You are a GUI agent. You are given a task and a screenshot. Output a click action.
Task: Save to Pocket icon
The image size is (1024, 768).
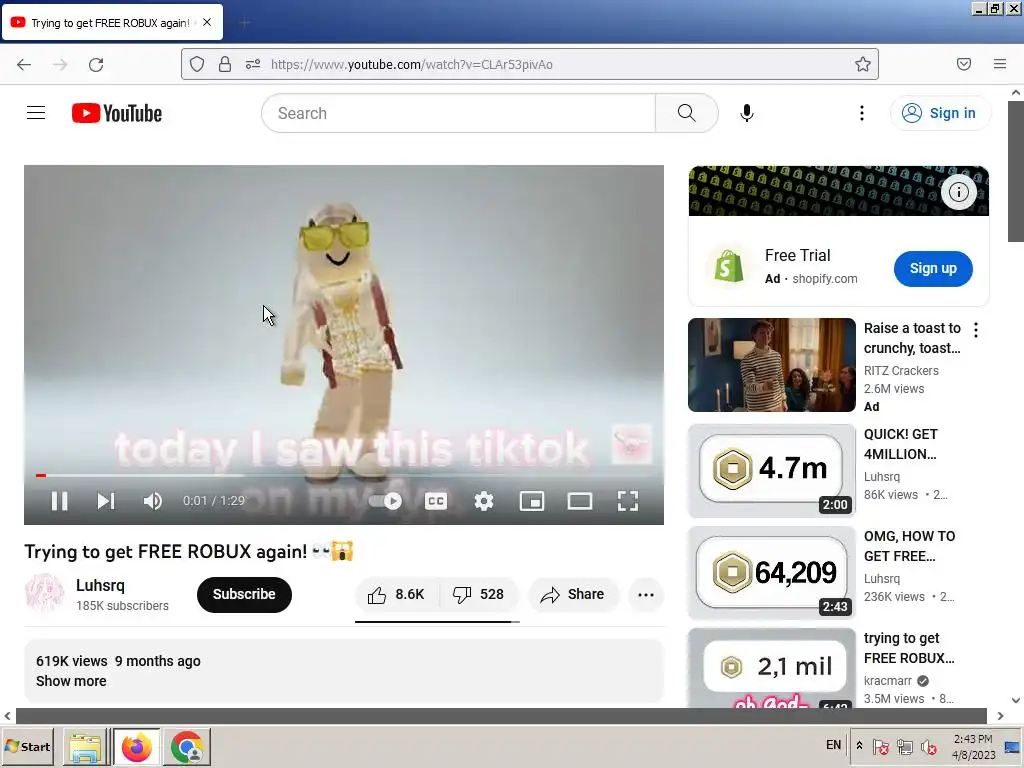[963, 64]
